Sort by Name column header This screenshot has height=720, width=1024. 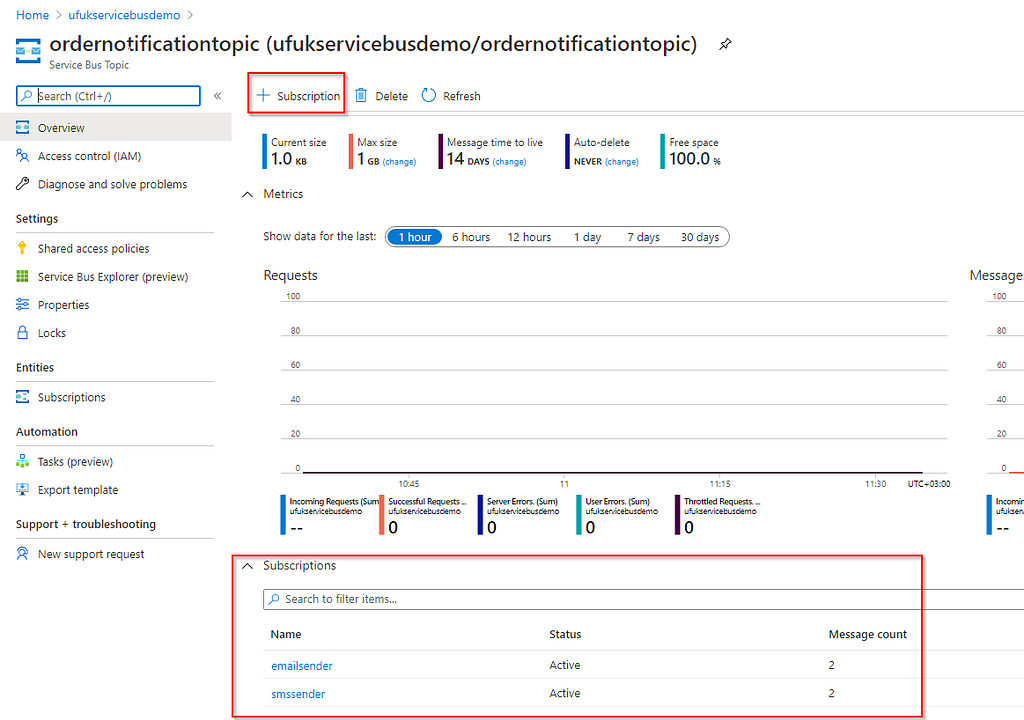(286, 634)
